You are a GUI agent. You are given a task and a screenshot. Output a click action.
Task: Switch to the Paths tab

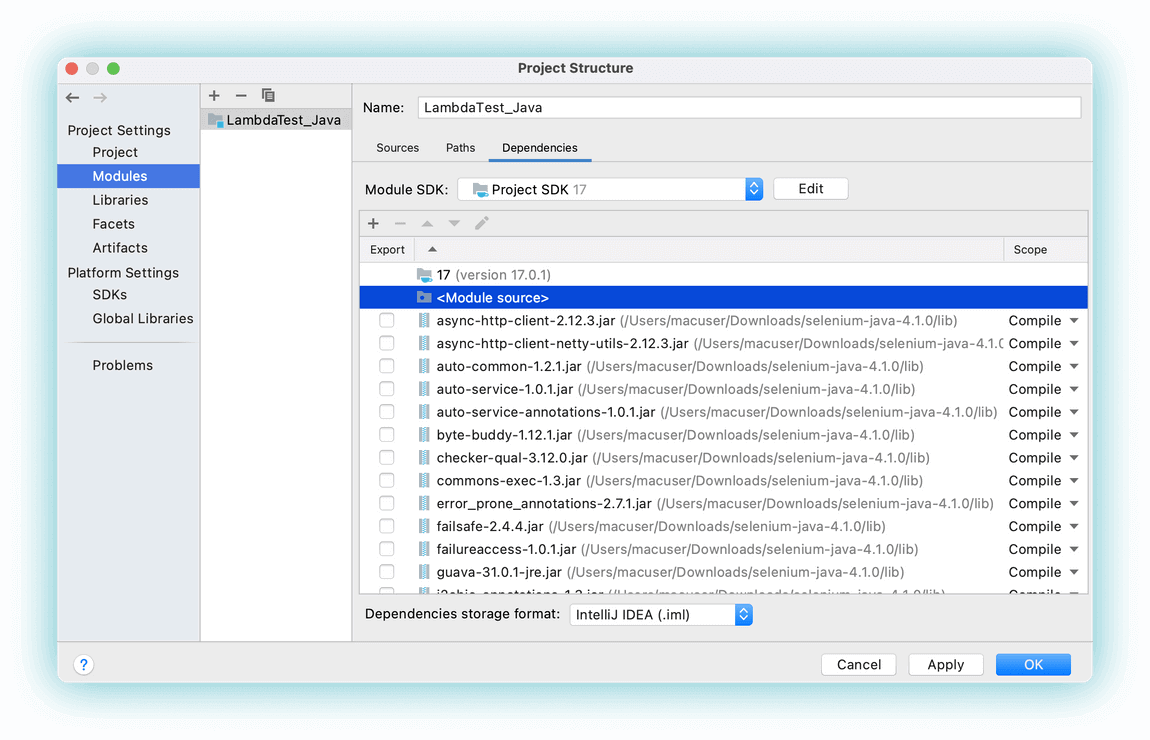click(460, 148)
